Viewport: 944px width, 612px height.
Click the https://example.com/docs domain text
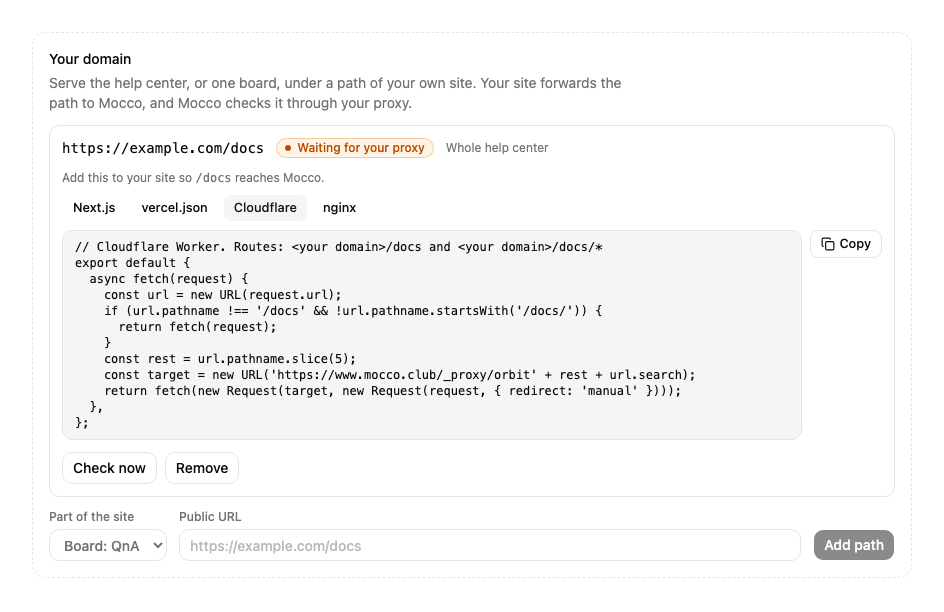click(x=163, y=148)
